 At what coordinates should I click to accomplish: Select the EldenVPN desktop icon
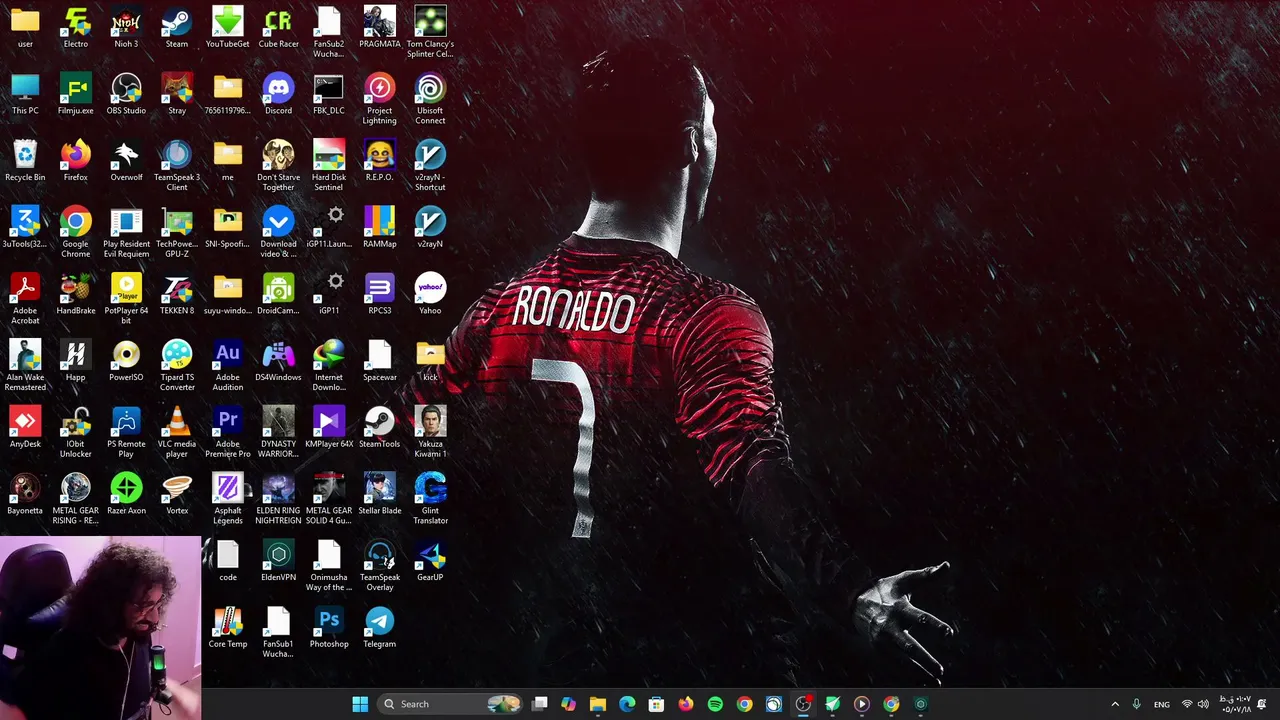[278, 561]
